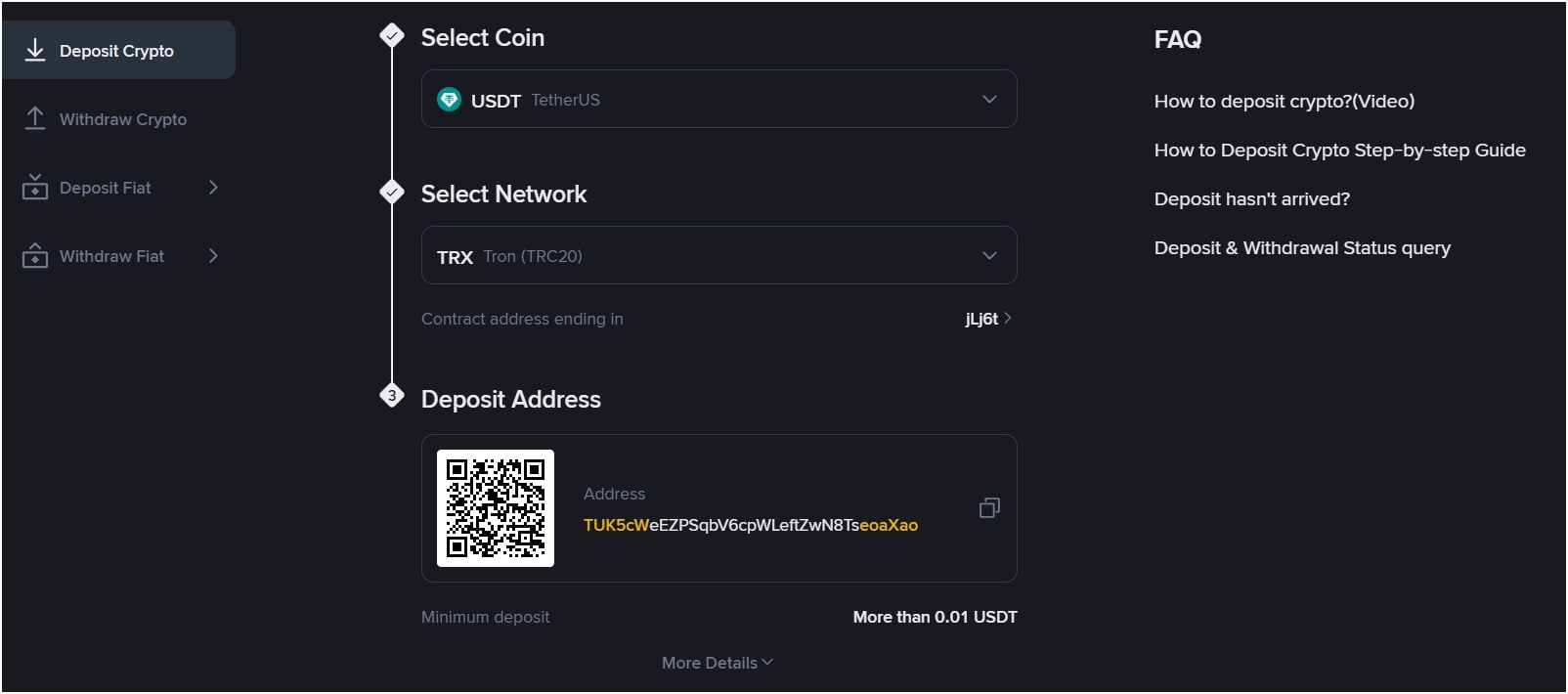
Task: Expand the contract address ending in jLj6t
Action: click(989, 318)
